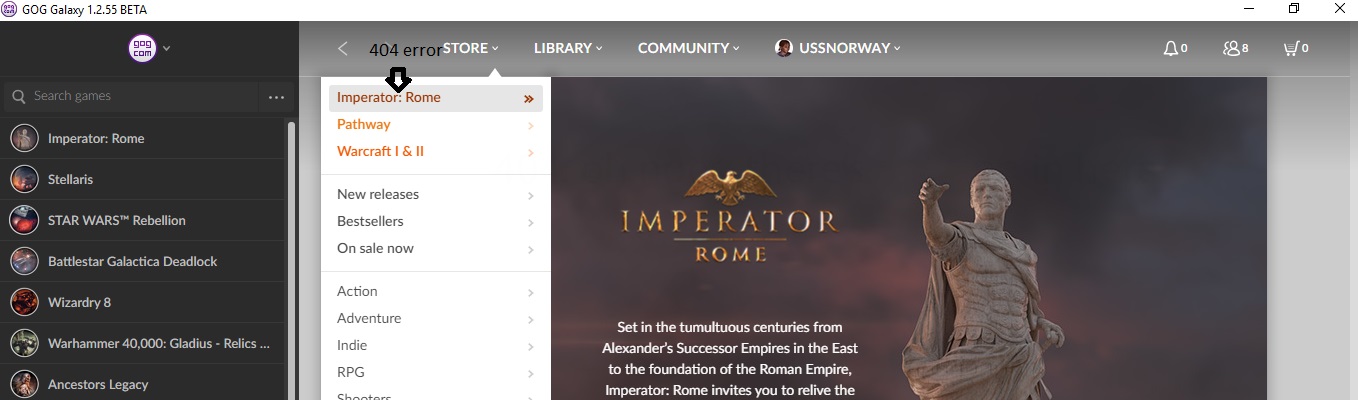Select Wizardry 8 game icon
This screenshot has height=400, width=1358.
[x=24, y=302]
